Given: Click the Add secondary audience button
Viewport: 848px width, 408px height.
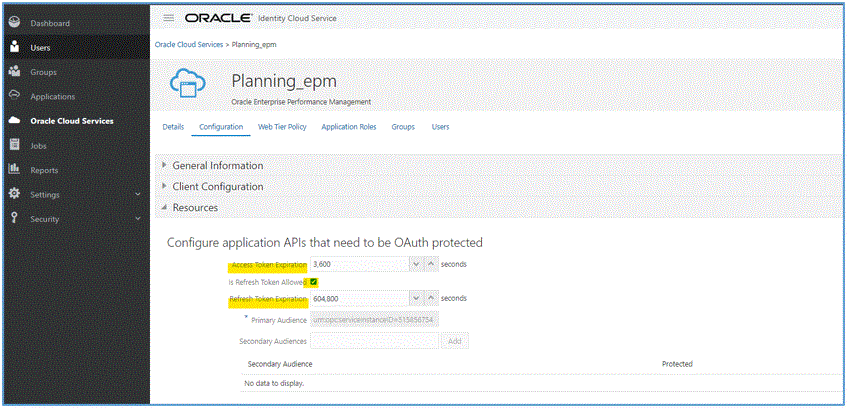Looking at the screenshot, I should pyautogui.click(x=455, y=341).
